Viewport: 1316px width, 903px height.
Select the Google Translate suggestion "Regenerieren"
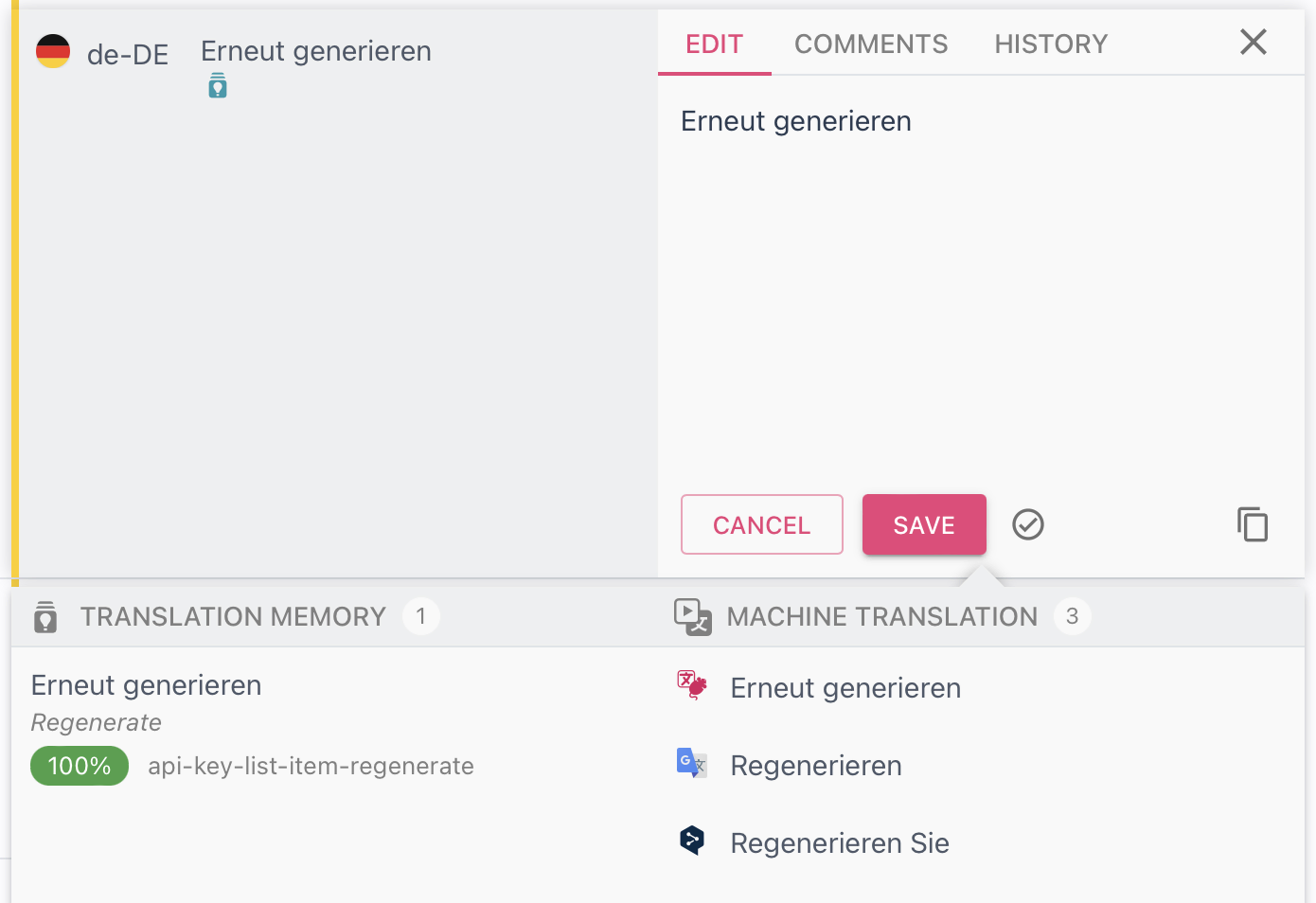(815, 766)
